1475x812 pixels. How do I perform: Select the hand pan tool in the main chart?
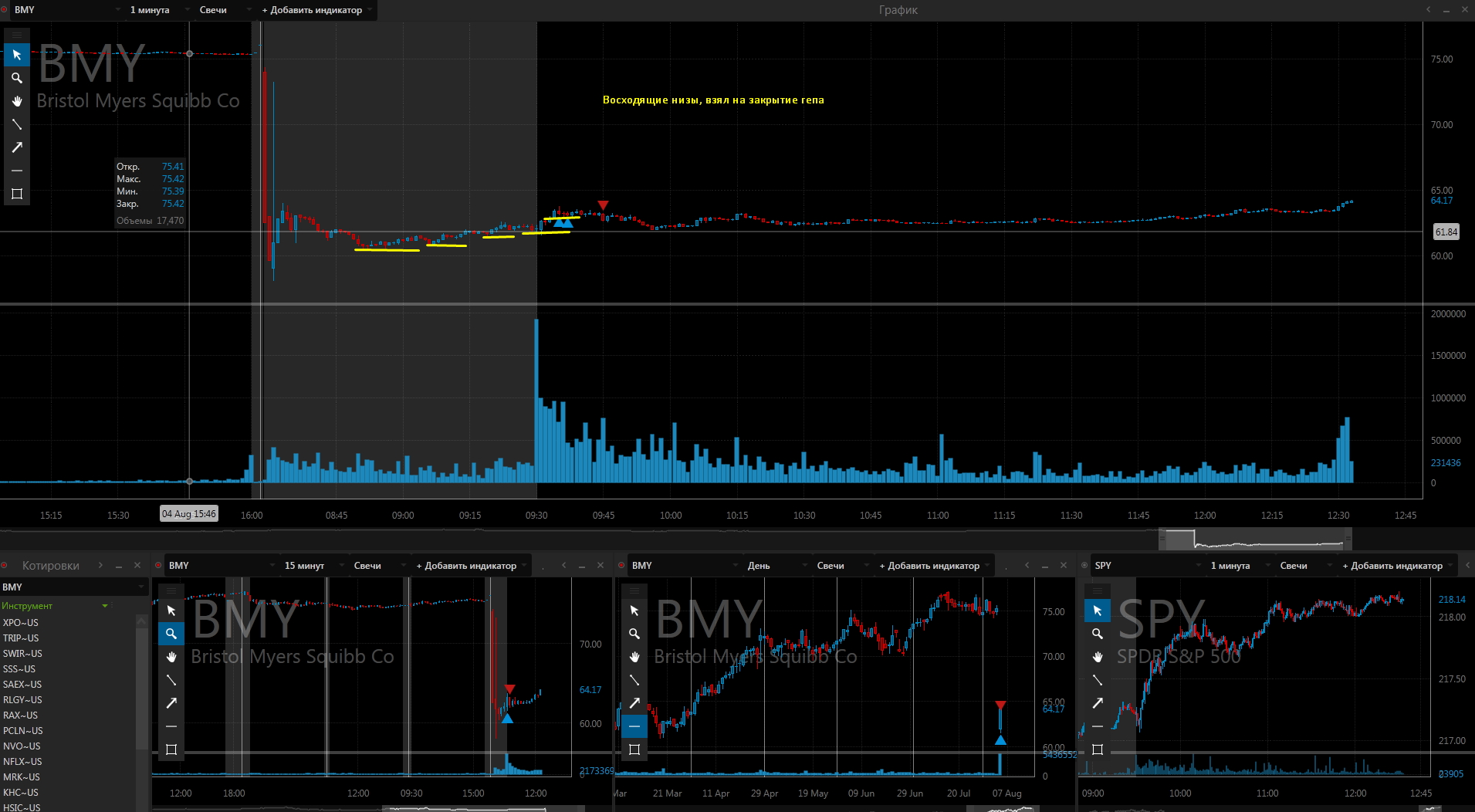coord(17,101)
